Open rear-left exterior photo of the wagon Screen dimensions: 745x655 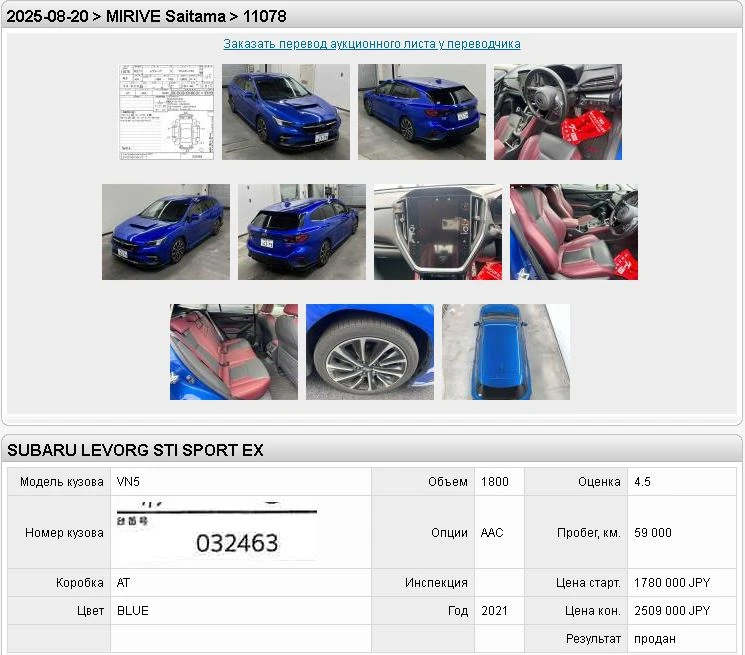pyautogui.click(x=302, y=232)
